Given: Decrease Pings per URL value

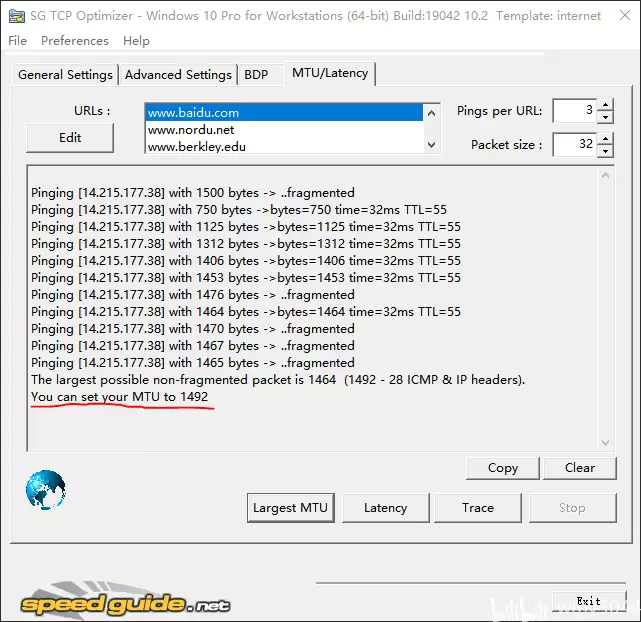Looking at the screenshot, I should (605, 116).
